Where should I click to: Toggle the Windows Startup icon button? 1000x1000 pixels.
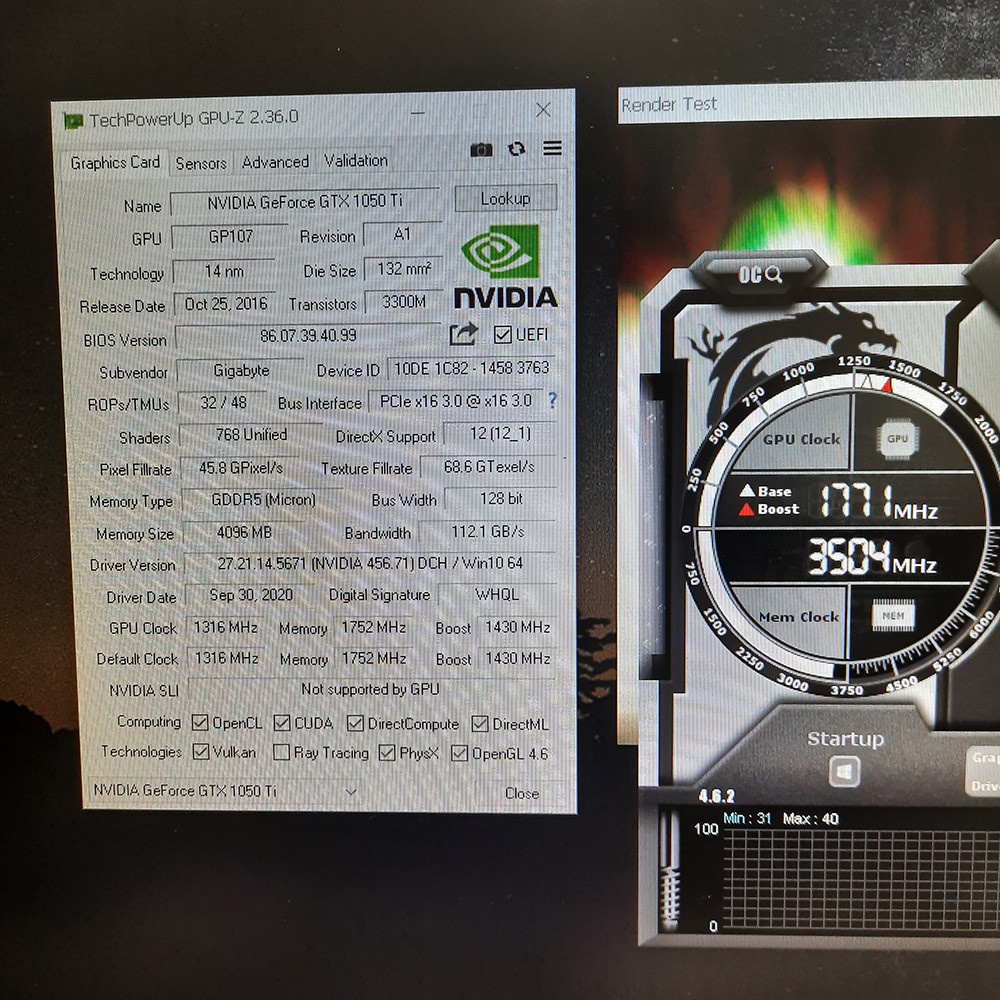(845, 772)
